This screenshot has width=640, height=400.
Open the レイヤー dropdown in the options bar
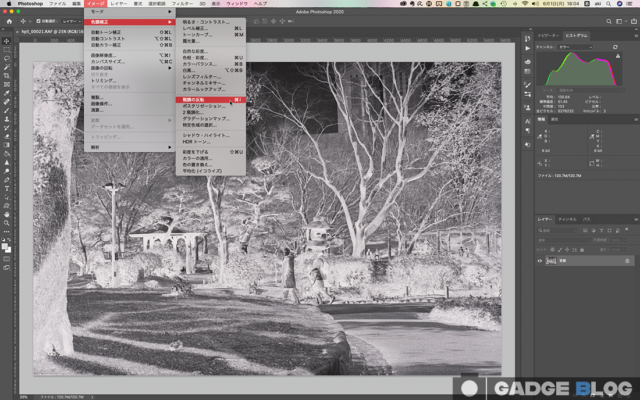[x=71, y=21]
